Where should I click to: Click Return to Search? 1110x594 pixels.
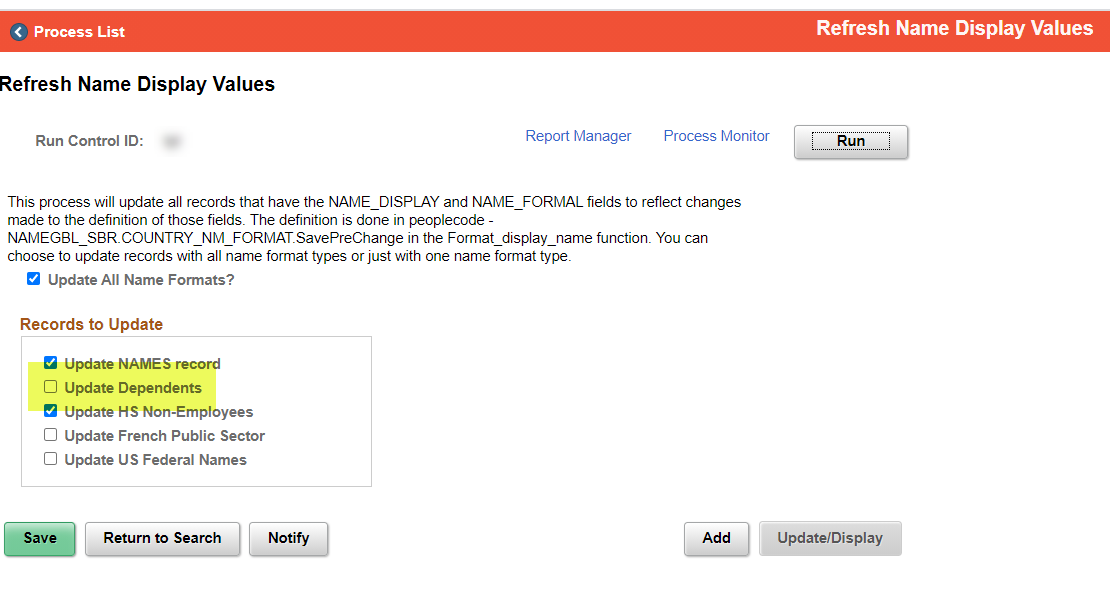[x=162, y=538]
